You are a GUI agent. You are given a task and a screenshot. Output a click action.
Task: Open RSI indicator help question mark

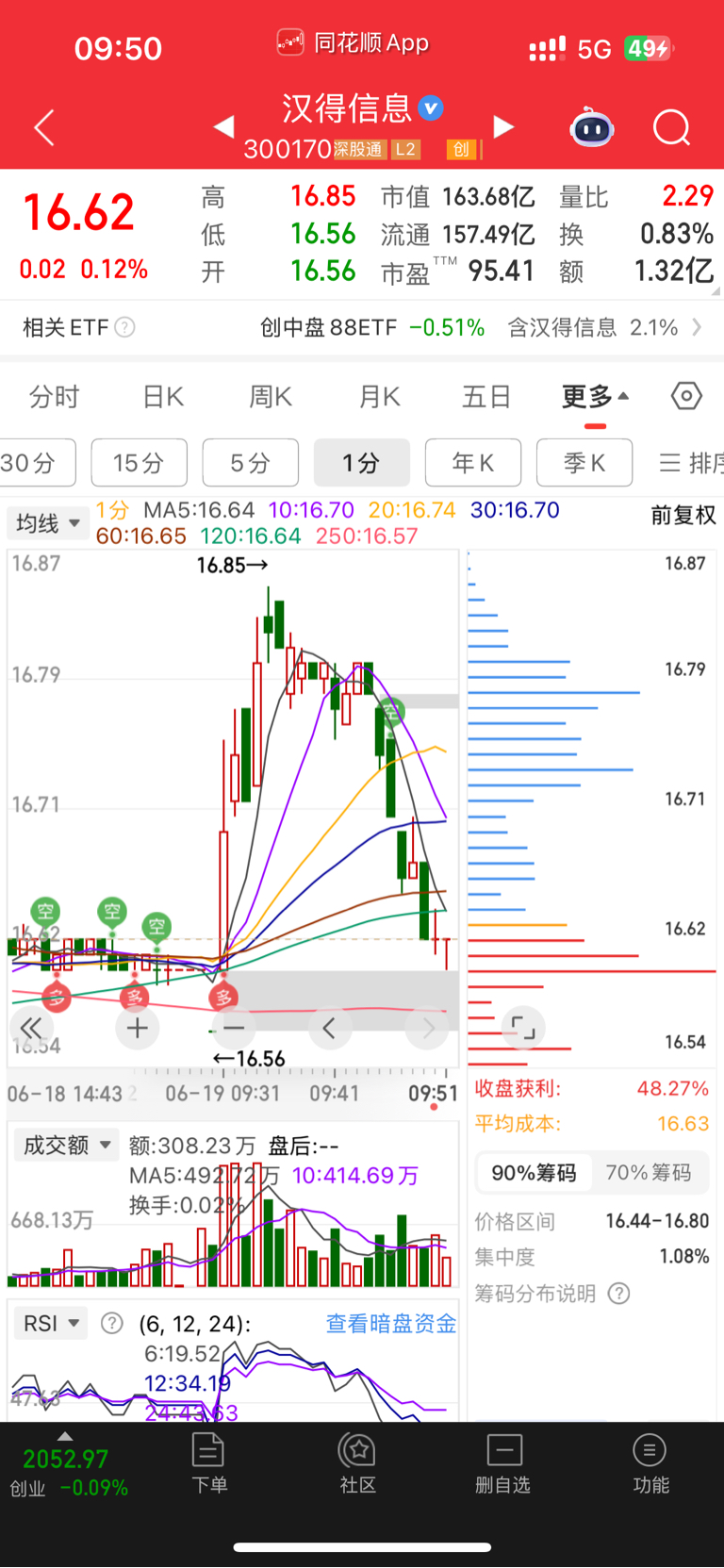point(111,1323)
